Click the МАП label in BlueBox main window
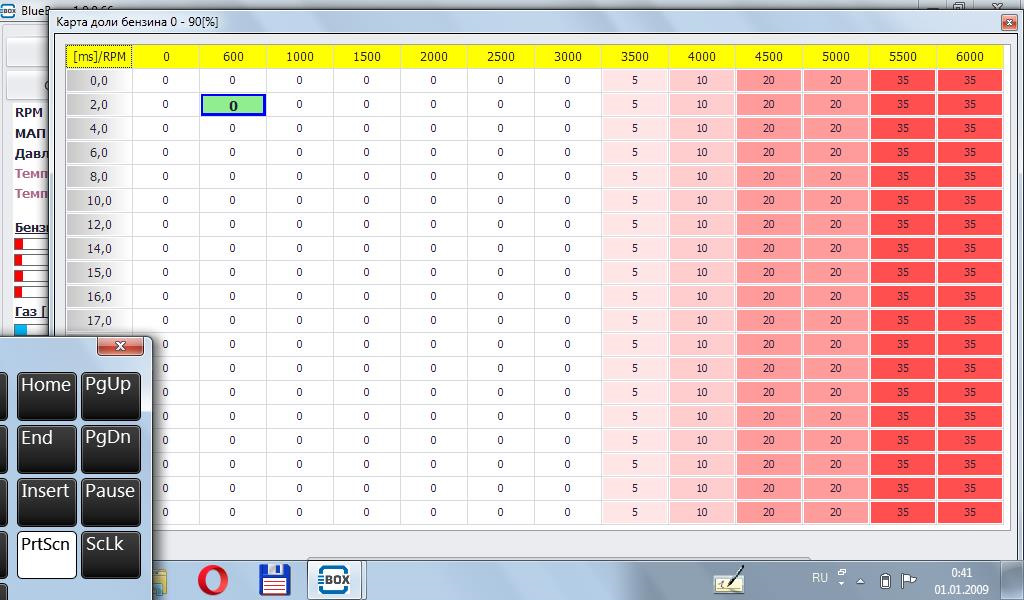1024x600 pixels. 30,133
